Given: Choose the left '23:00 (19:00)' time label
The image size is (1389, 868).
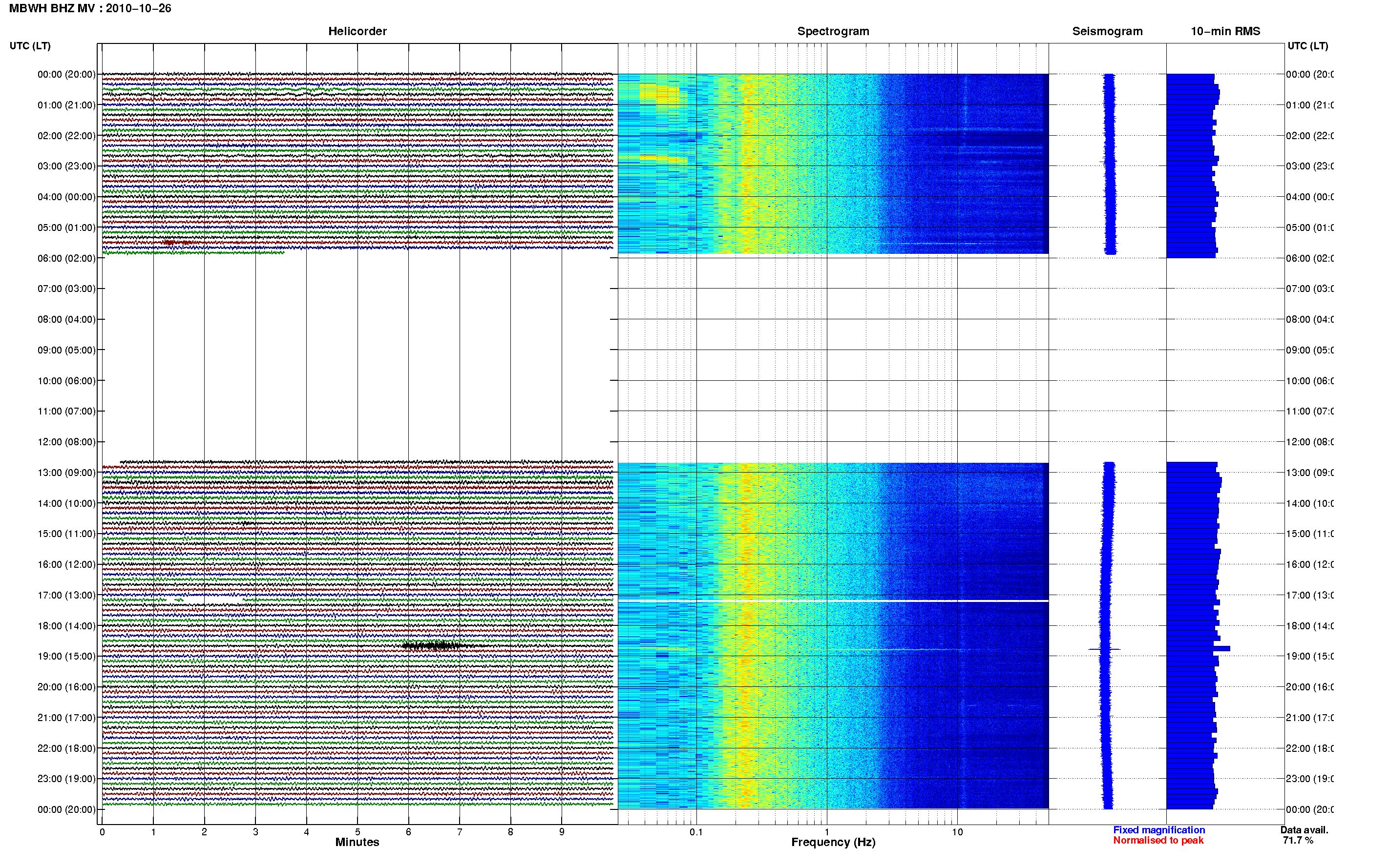Looking at the screenshot, I should (x=66, y=779).
